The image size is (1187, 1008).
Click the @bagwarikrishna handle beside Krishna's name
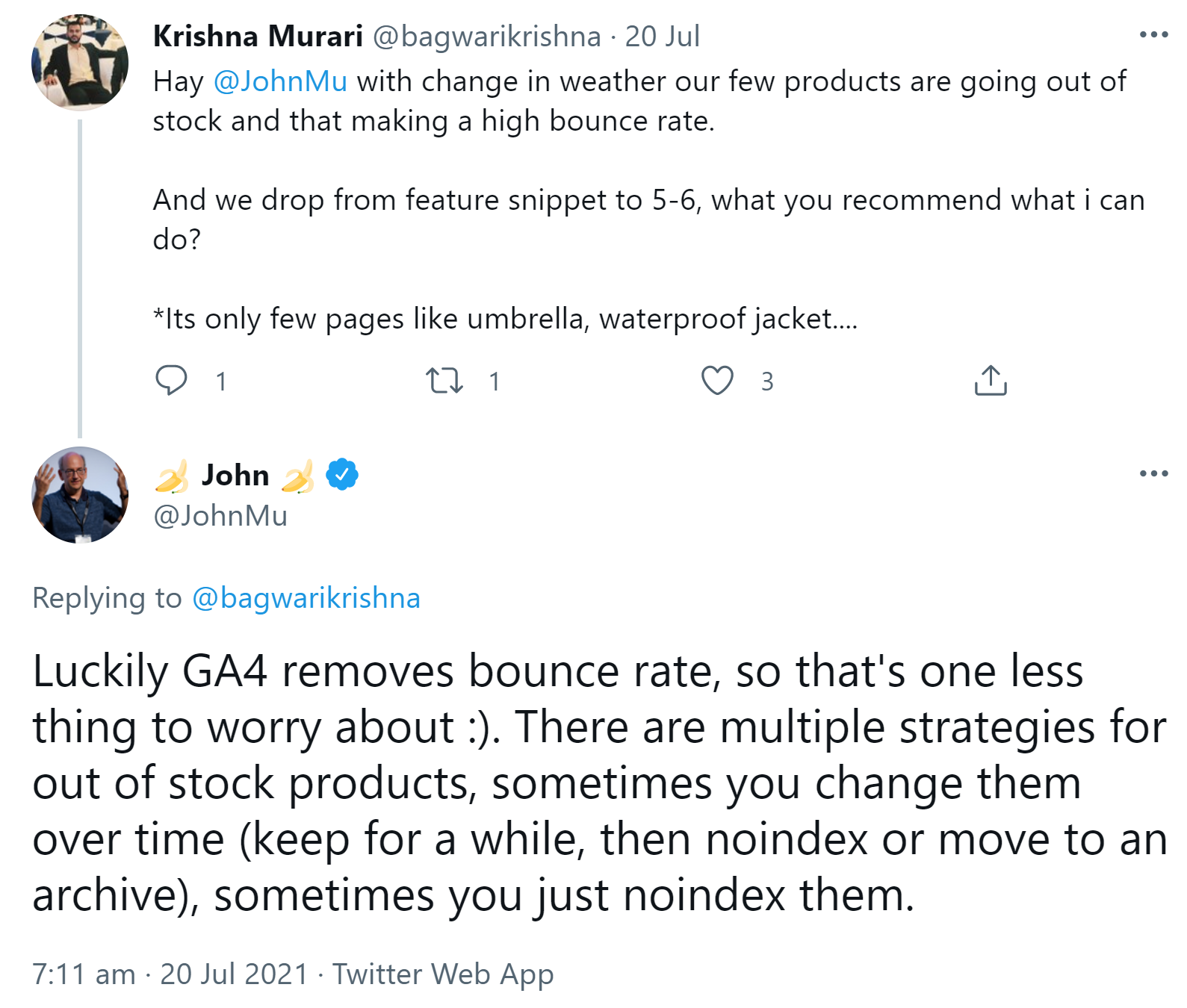point(486,36)
